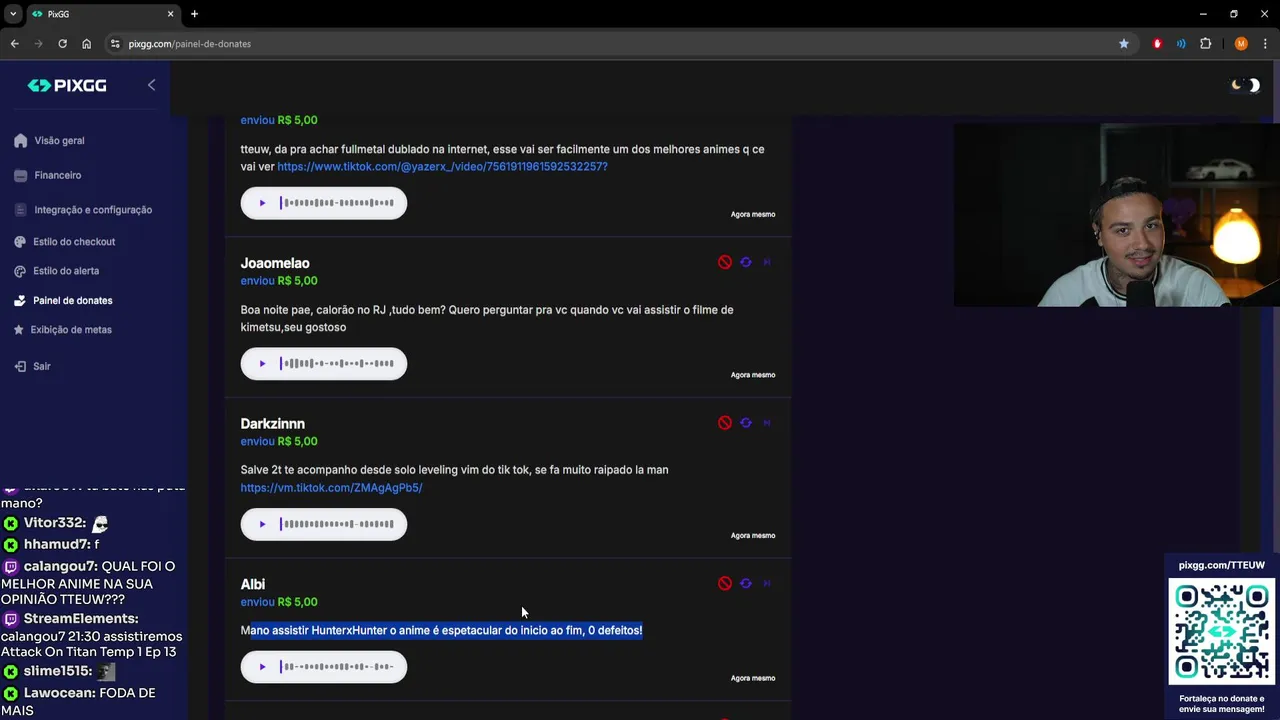
Task: Play audio of Darkzinnn's message
Action: [262, 524]
